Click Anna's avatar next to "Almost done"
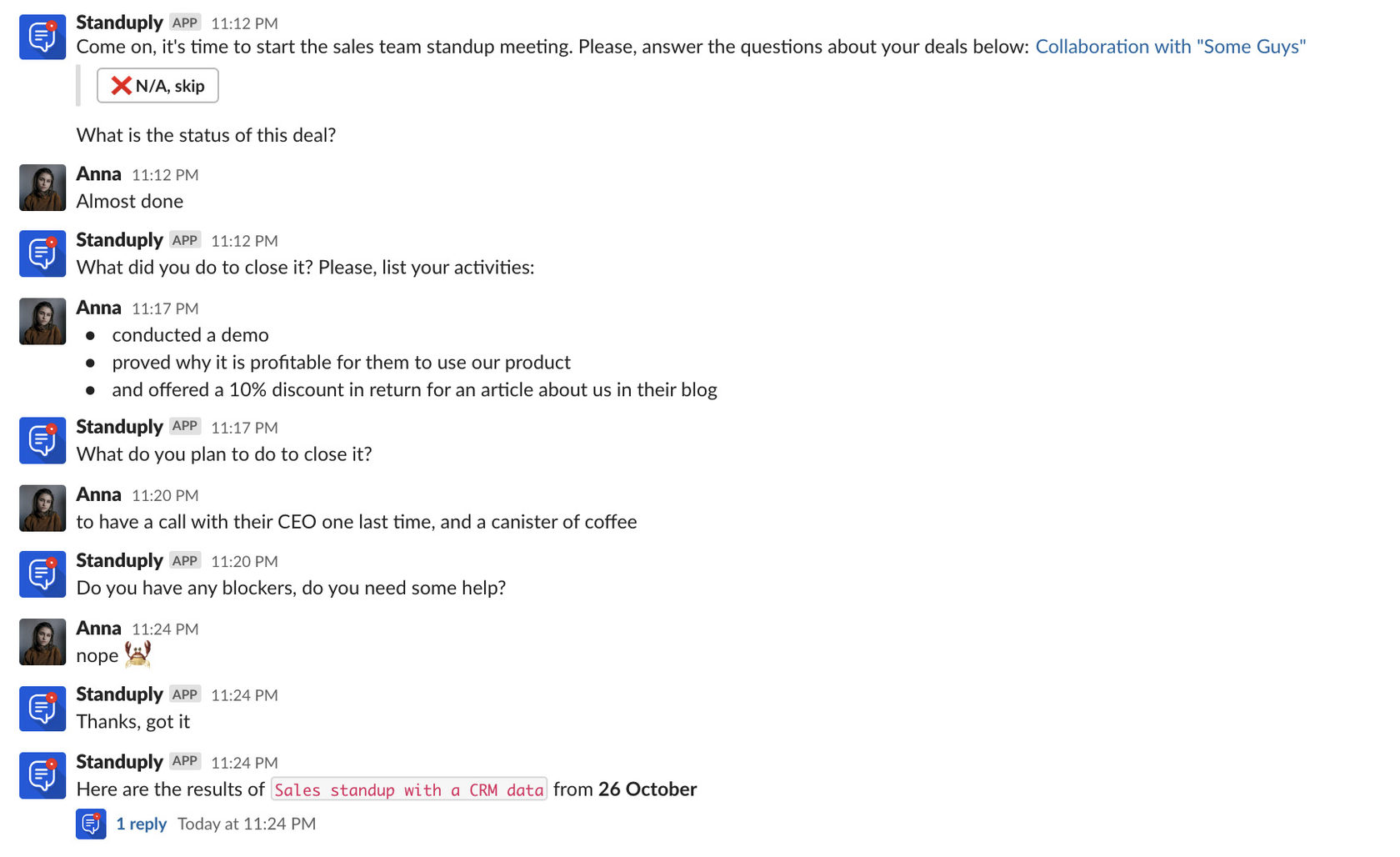 42,188
